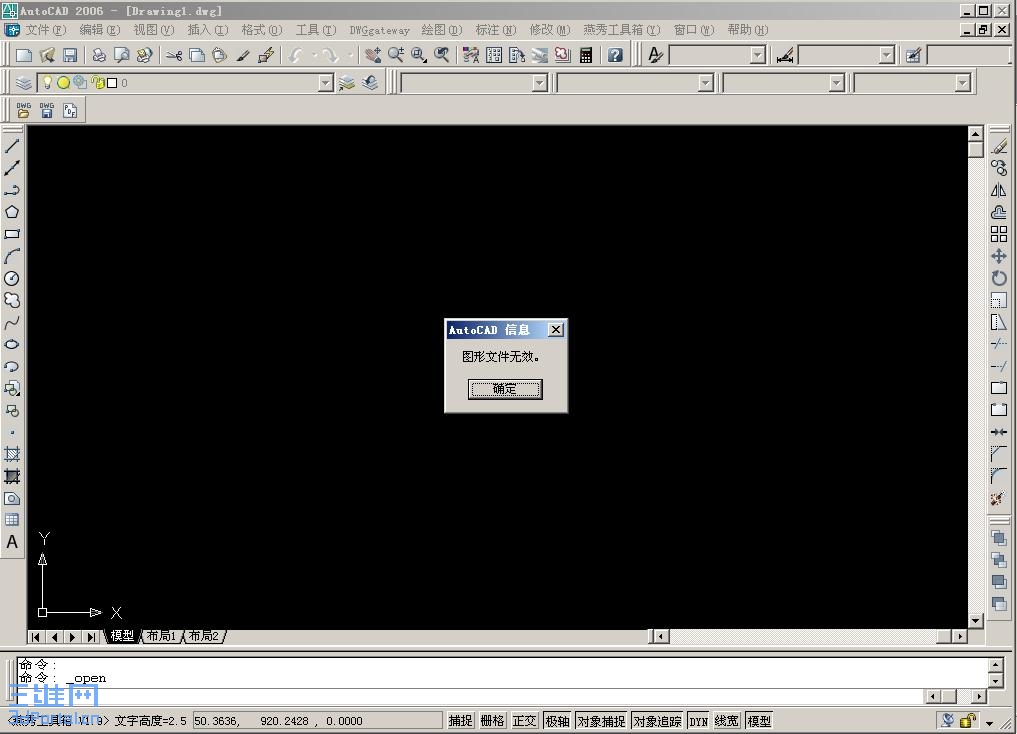Open the 燕秀工具箱 menu
The width and height of the screenshot is (1017, 734).
coord(621,30)
